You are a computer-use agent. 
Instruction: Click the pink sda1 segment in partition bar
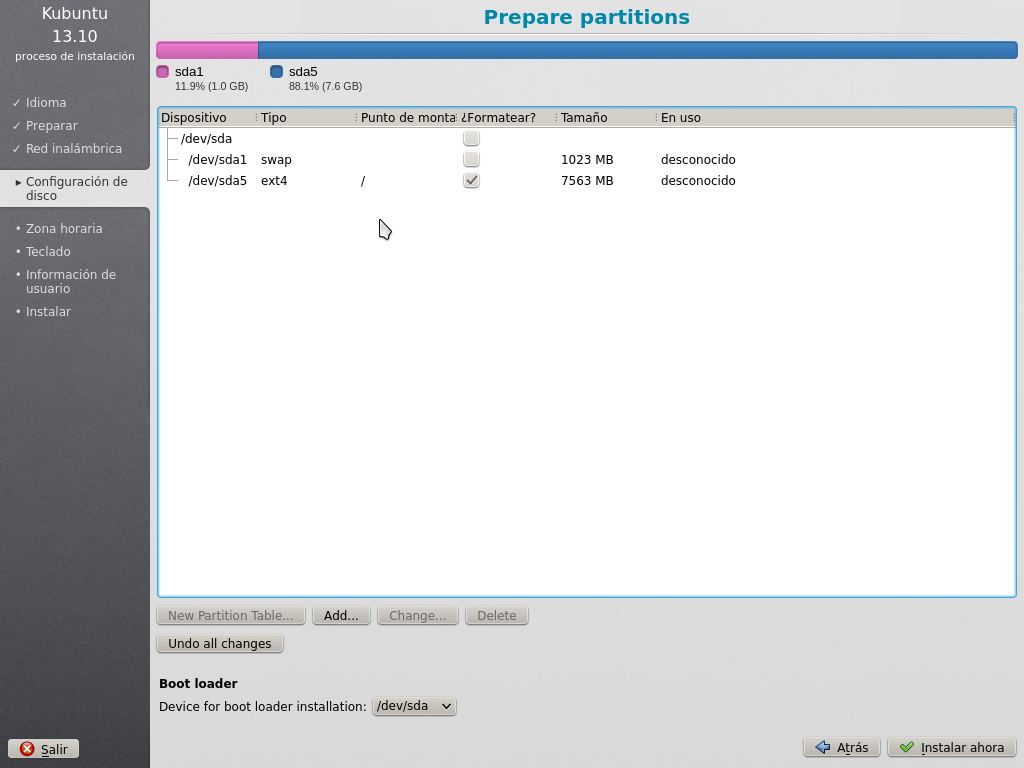click(207, 50)
